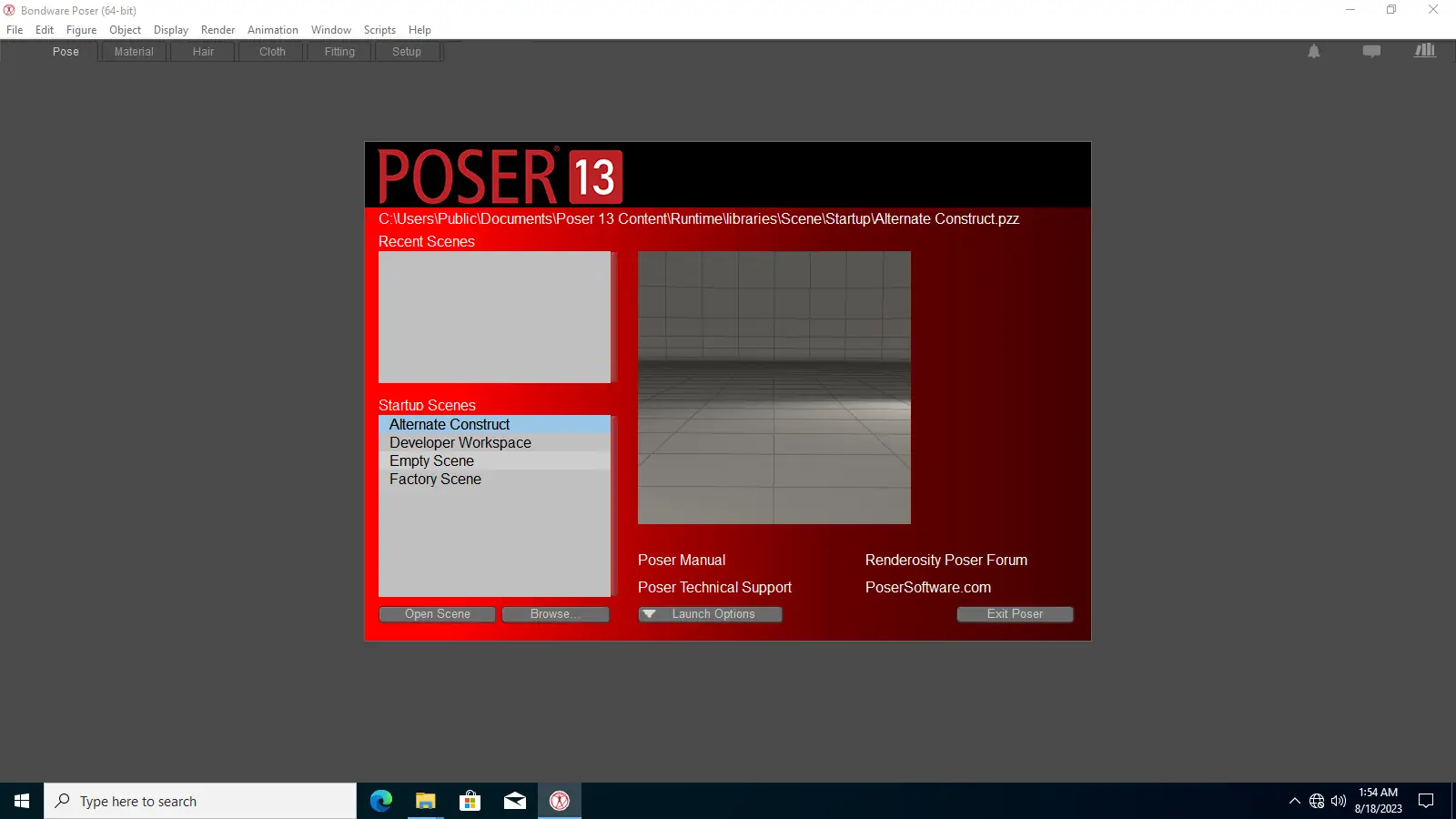Switch to the Cloth room tab
This screenshot has width=1456, height=819.
(x=272, y=52)
